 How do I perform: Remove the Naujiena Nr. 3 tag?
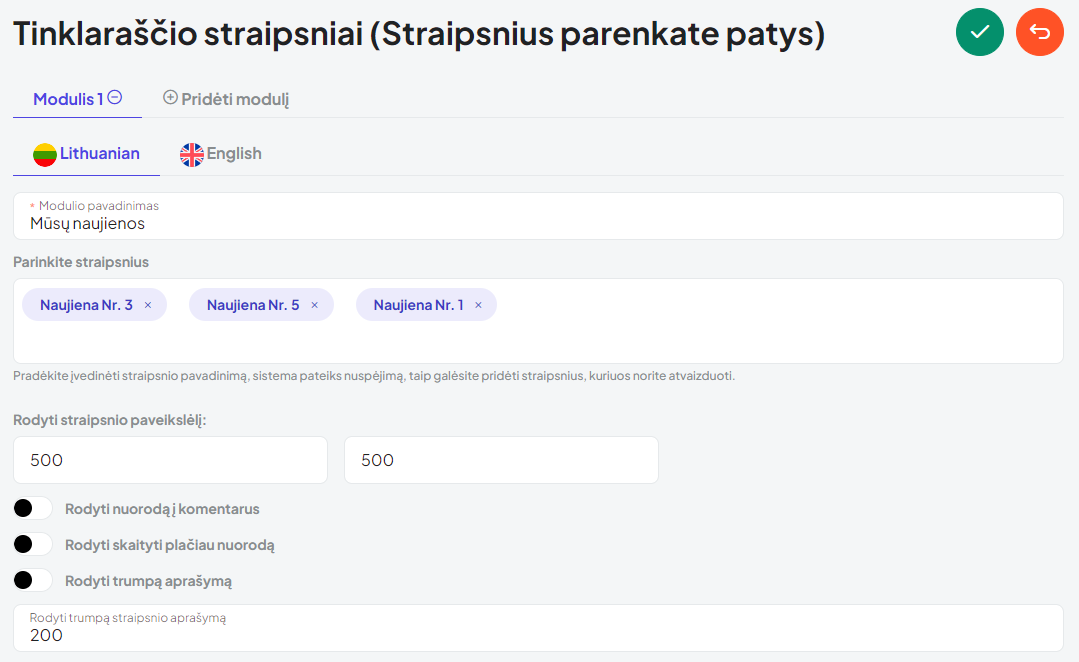147,305
